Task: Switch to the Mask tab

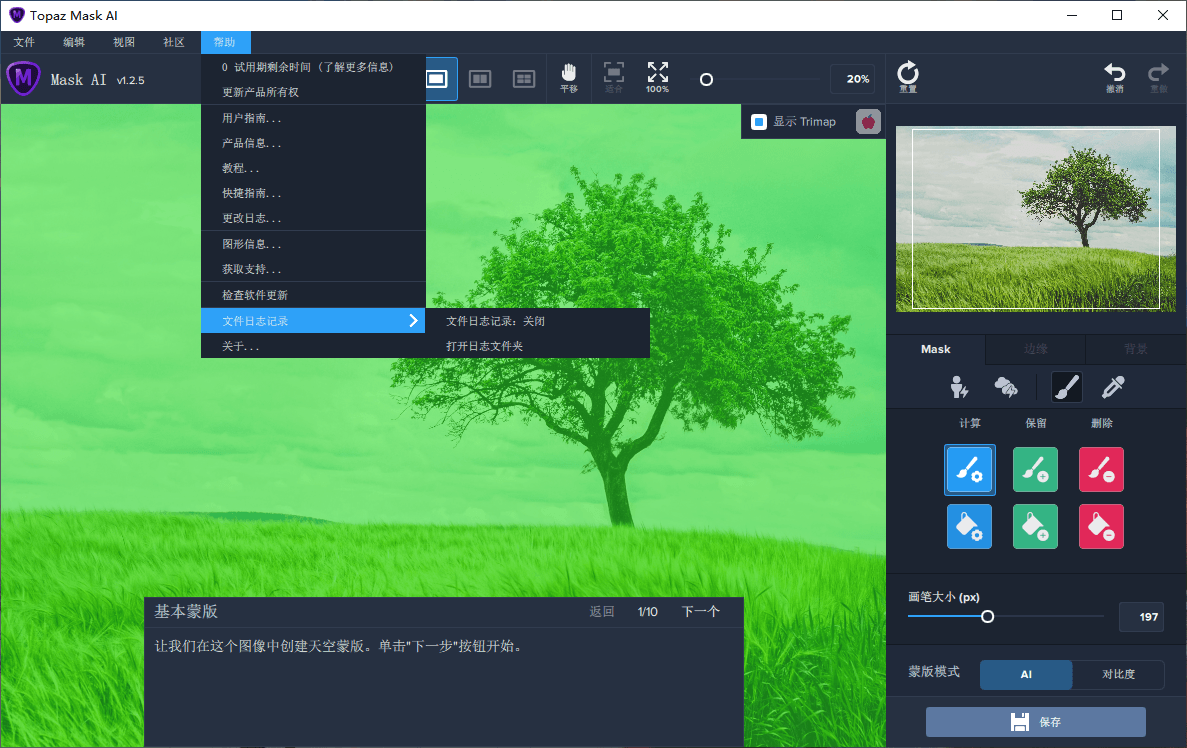Action: [x=936, y=349]
